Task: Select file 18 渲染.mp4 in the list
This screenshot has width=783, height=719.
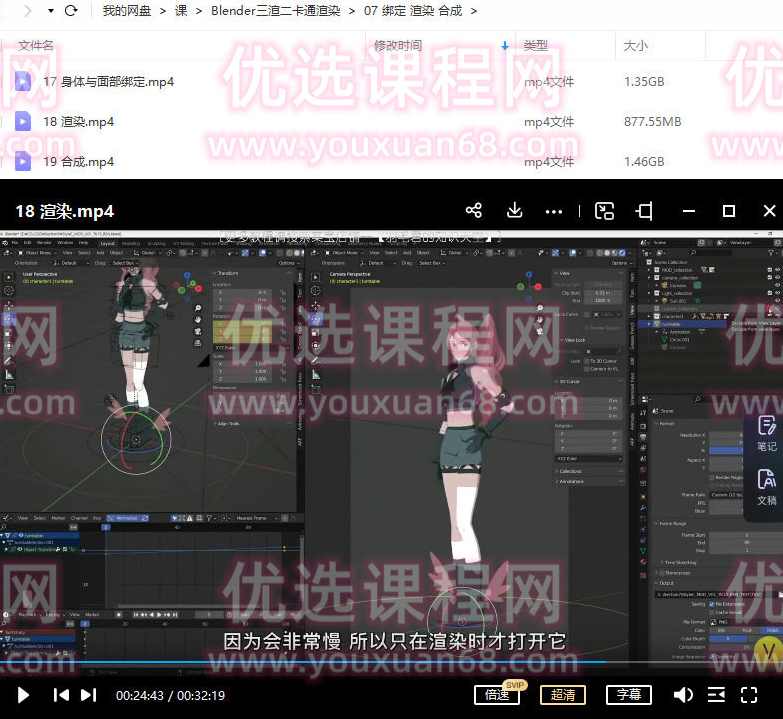Action: pyautogui.click(x=78, y=121)
